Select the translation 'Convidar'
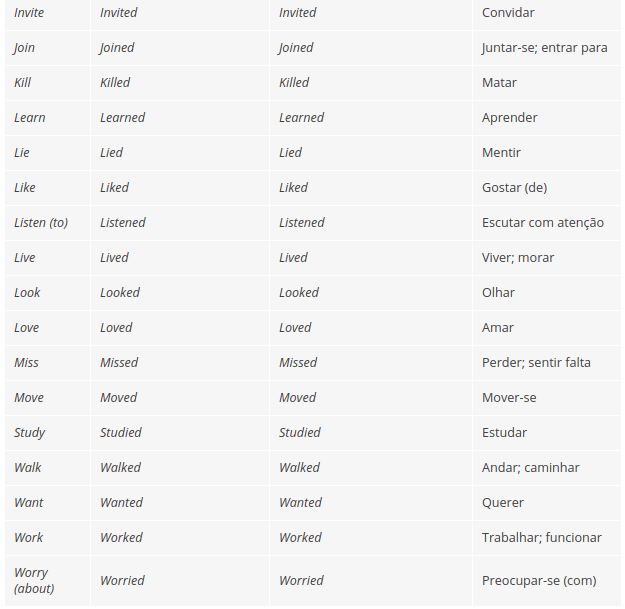The width and height of the screenshot is (625, 609). [508, 13]
